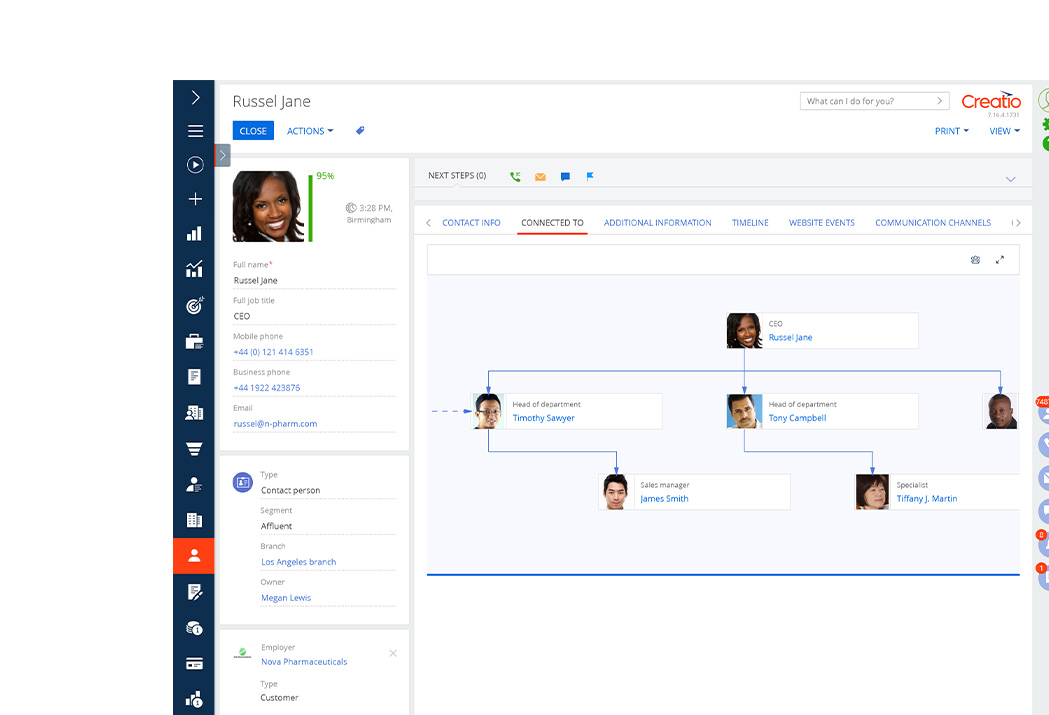
Task: Open the process run icon in sidebar
Action: 195,165
